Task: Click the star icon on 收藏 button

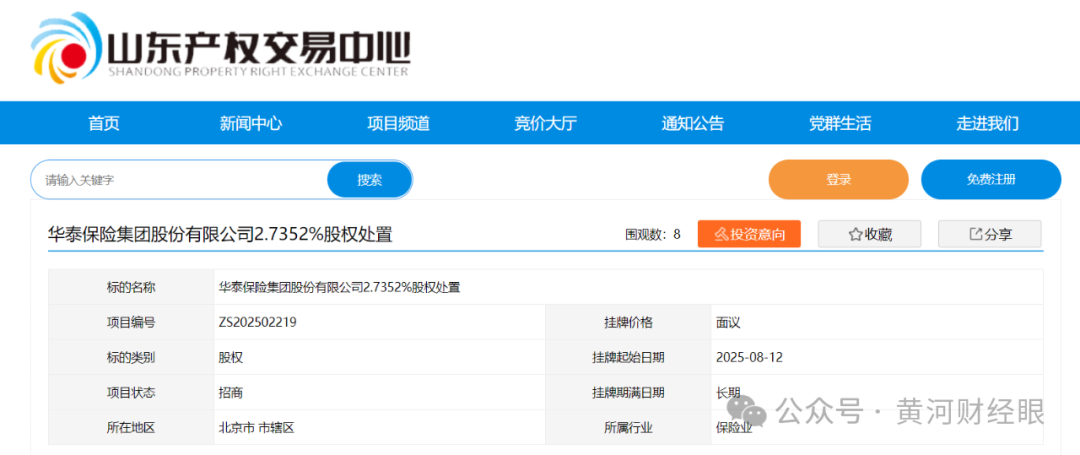Action: pos(855,235)
